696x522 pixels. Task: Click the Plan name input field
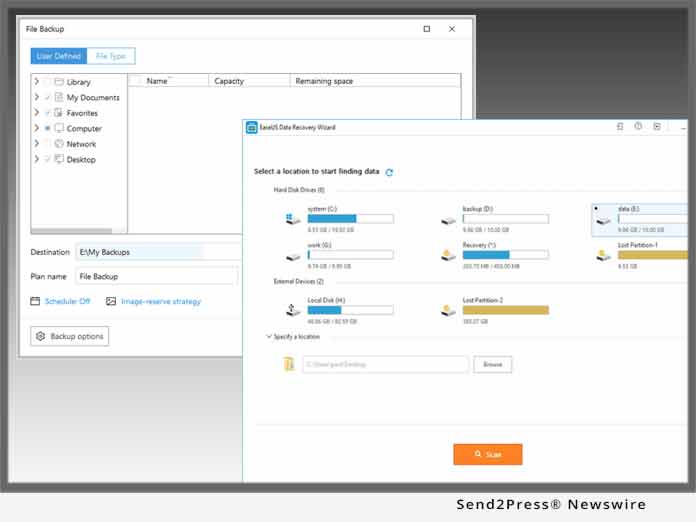[156, 276]
